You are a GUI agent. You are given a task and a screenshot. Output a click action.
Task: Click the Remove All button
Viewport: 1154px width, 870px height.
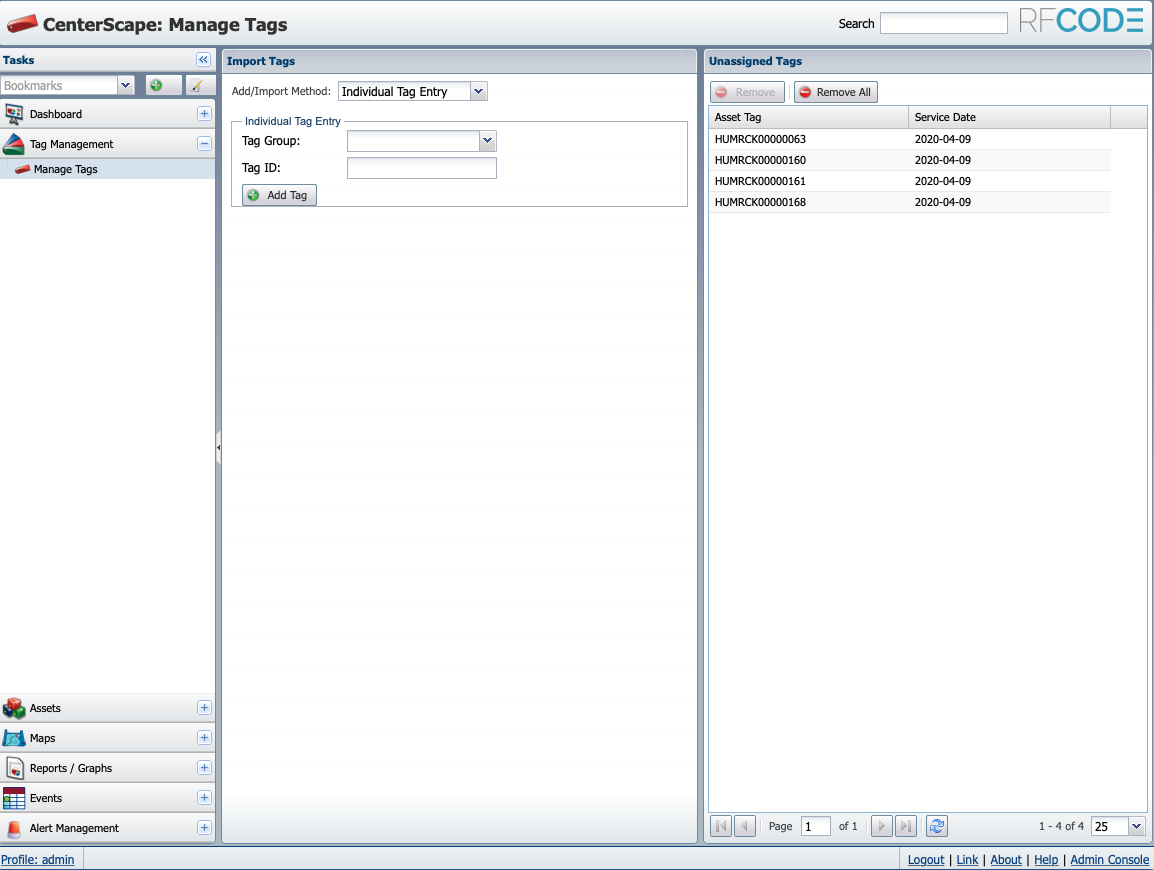click(x=835, y=92)
